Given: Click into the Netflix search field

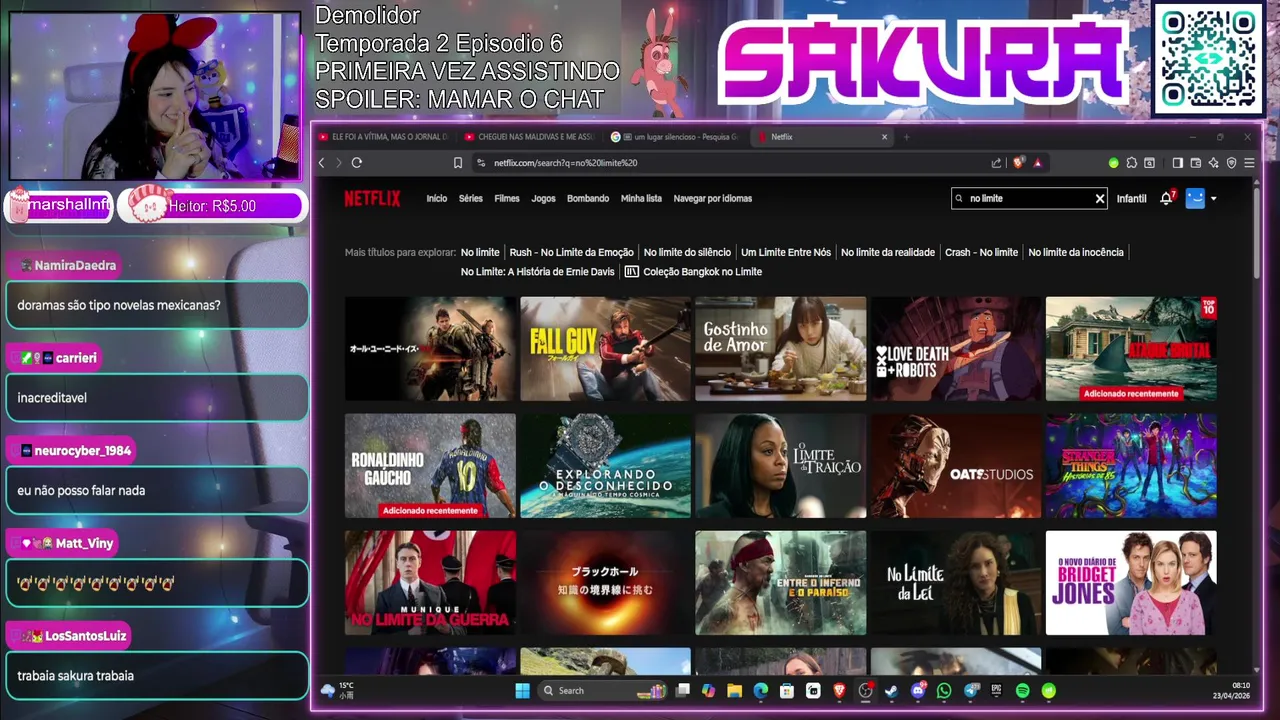Looking at the screenshot, I should click(x=1028, y=198).
